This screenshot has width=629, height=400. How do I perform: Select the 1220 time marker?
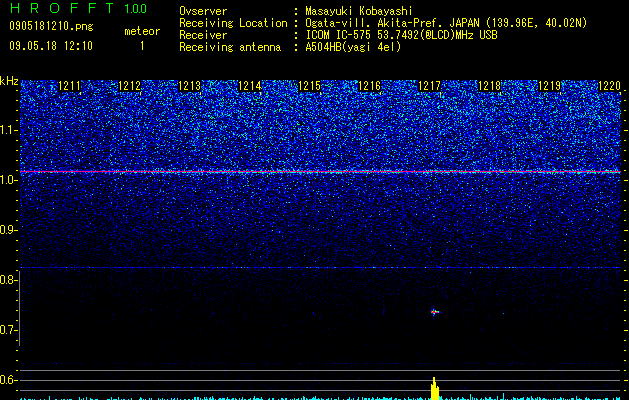pyautogui.click(x=609, y=86)
